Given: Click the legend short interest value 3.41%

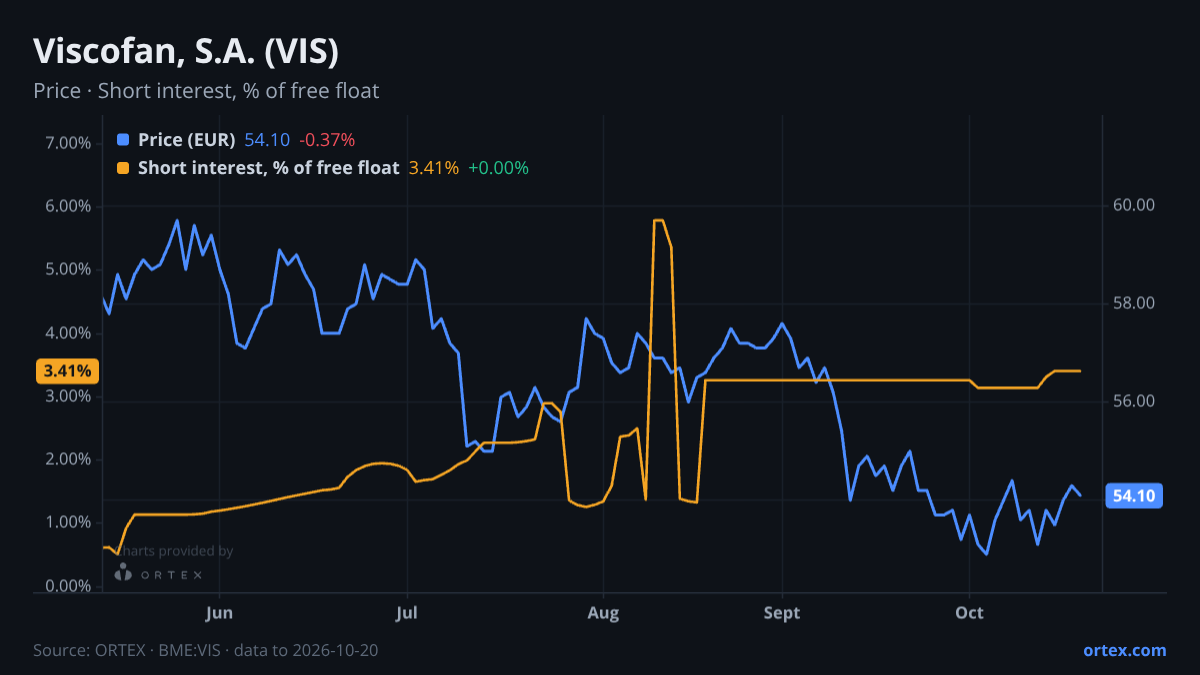Looking at the screenshot, I should point(434,168).
